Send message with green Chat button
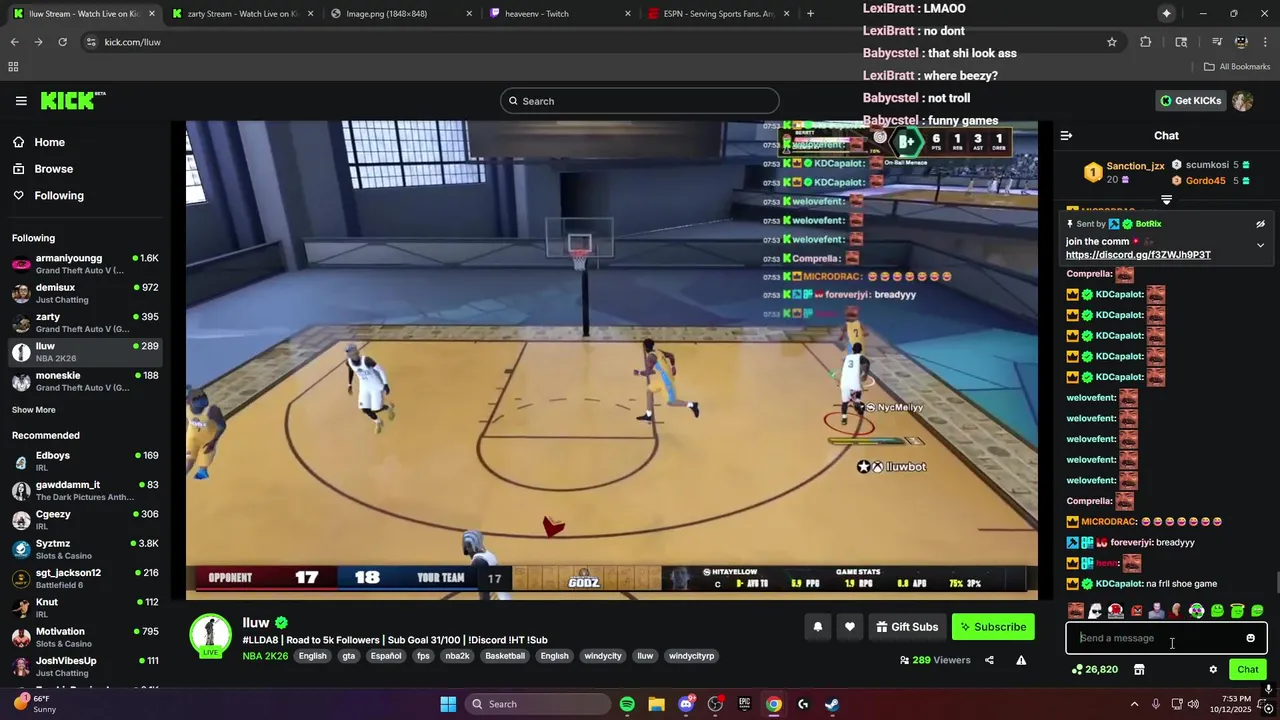The image size is (1280, 720). click(1248, 670)
